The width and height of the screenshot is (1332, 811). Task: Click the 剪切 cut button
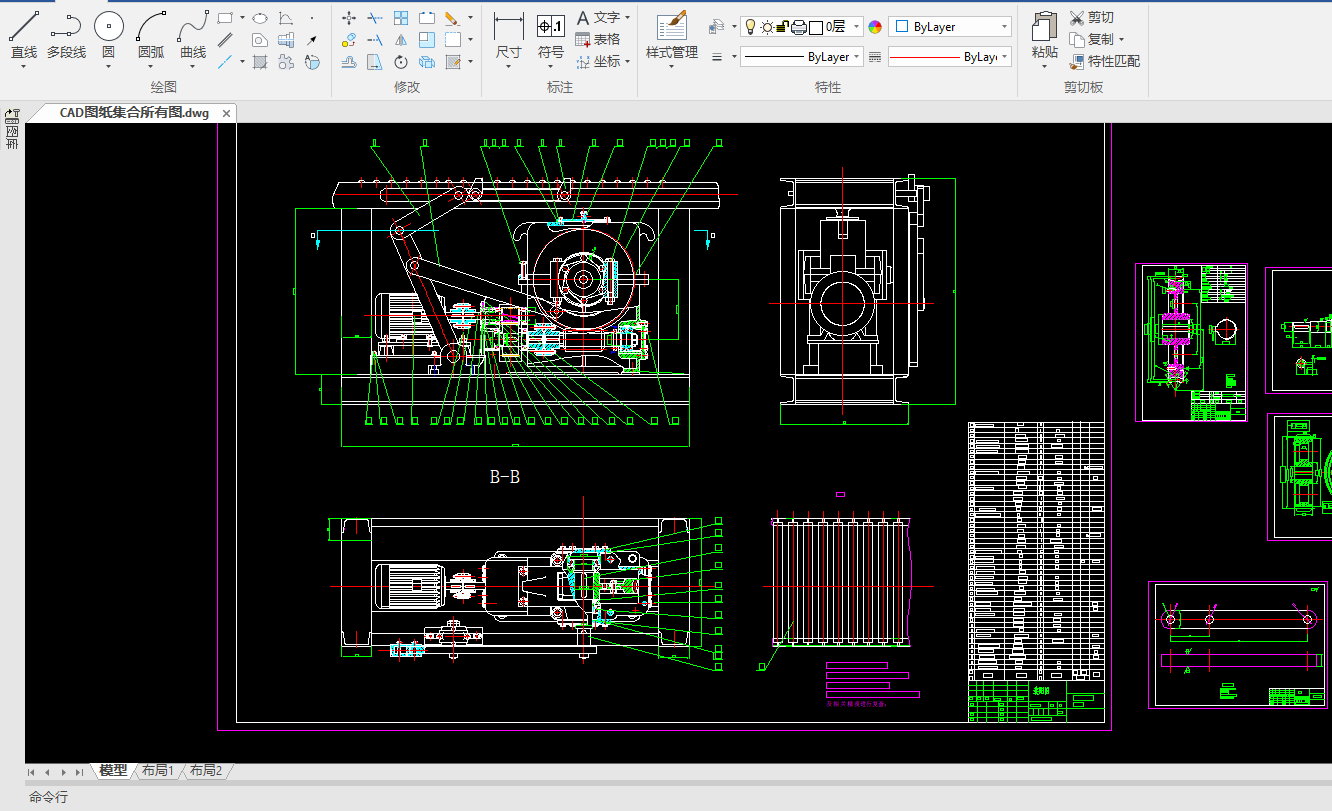tap(1091, 17)
